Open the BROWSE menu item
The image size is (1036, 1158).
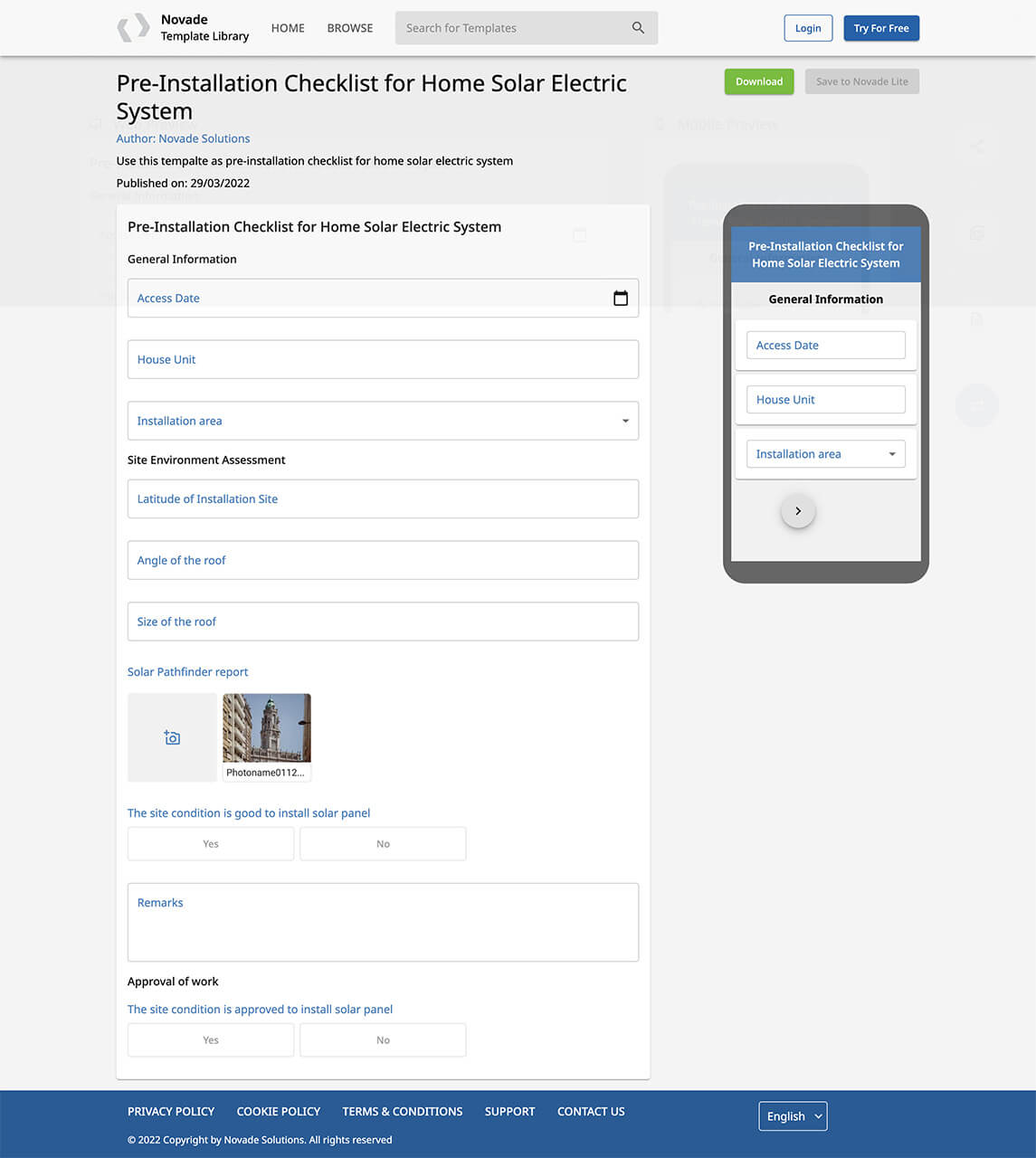(349, 28)
